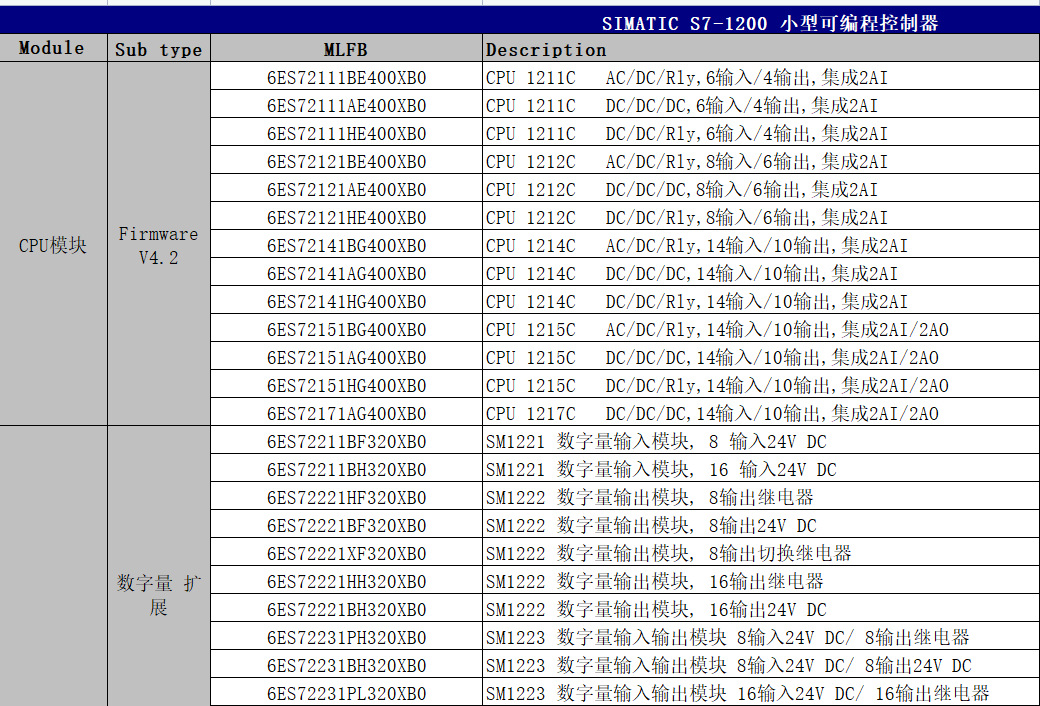Select the Description header cell
This screenshot has width=1040, height=706.
click(761, 48)
